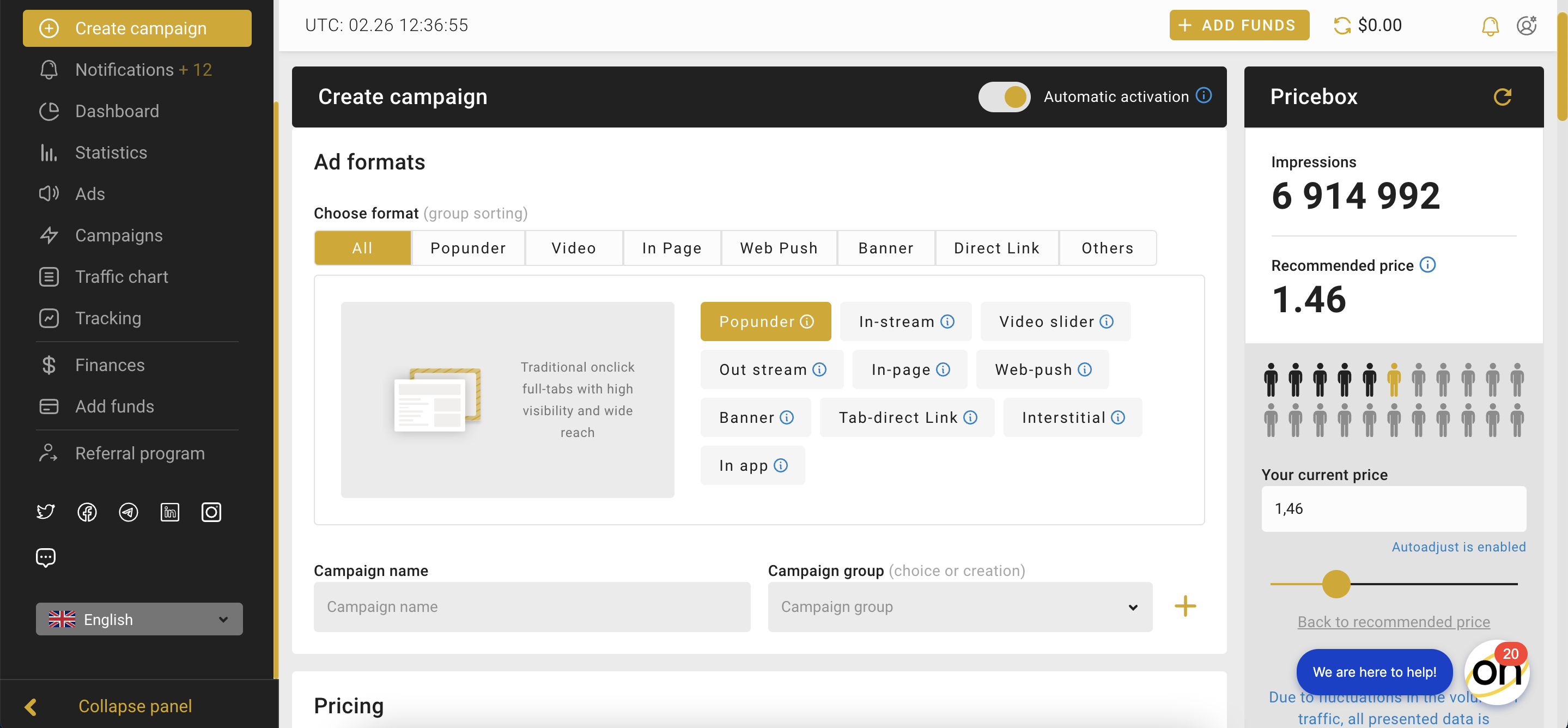The height and width of the screenshot is (728, 1568).
Task: Switch to the Web Push format tab
Action: point(779,248)
